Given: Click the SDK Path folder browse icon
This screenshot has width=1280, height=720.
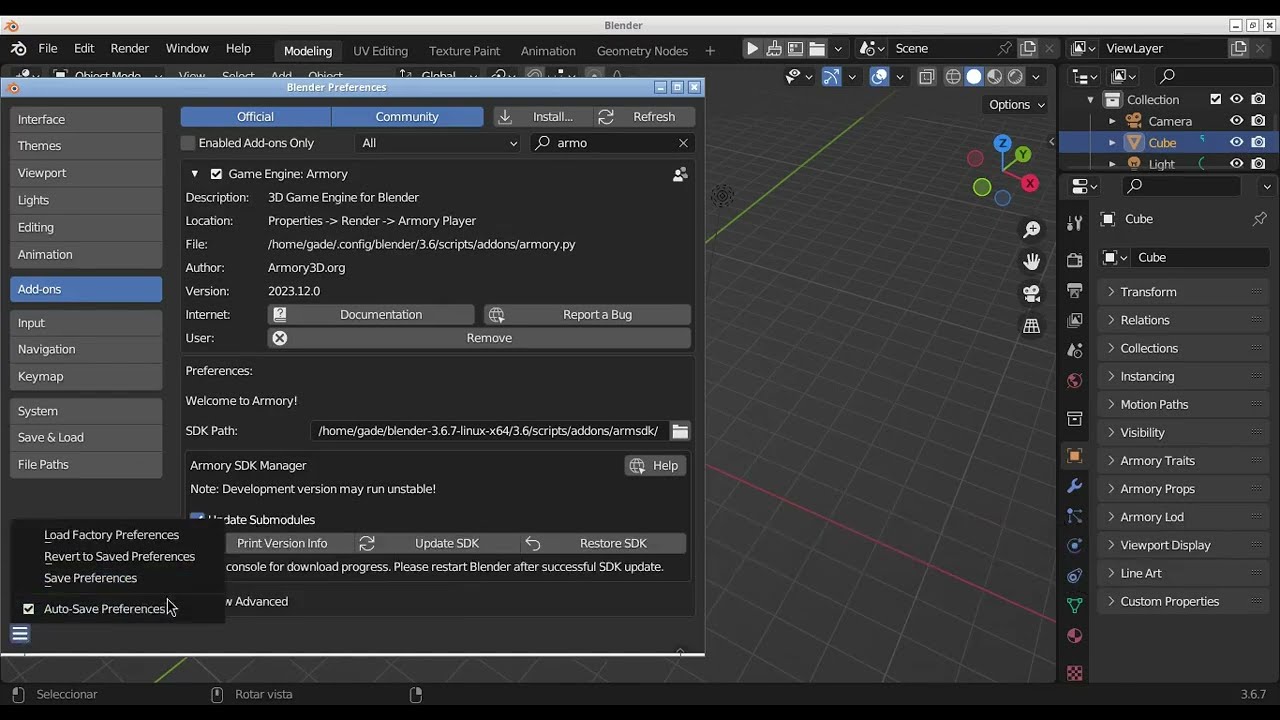Looking at the screenshot, I should coord(680,431).
